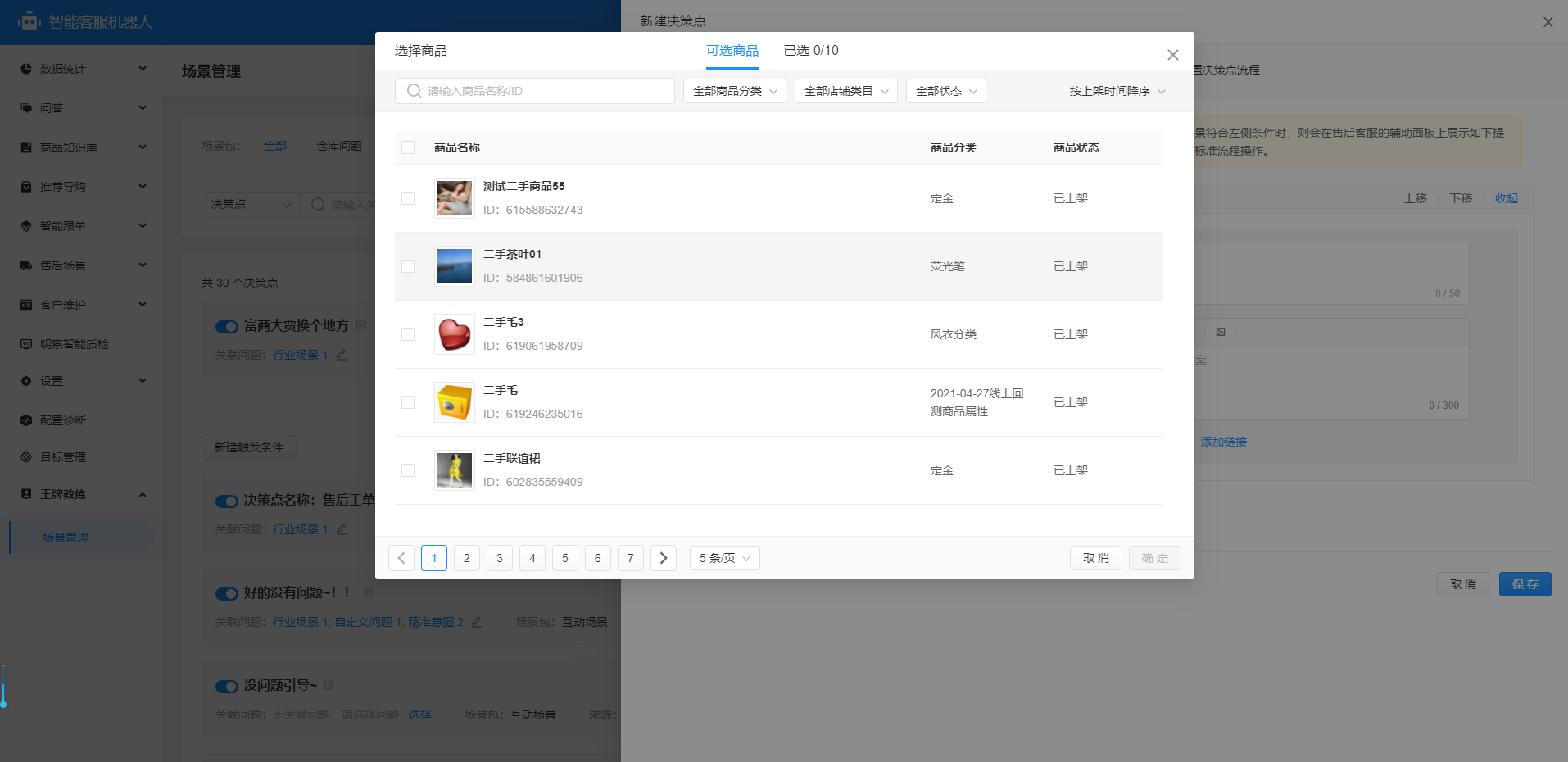The height and width of the screenshot is (762, 1568).
Task: Click the 客户维护 sidebar icon
Action: 26,305
